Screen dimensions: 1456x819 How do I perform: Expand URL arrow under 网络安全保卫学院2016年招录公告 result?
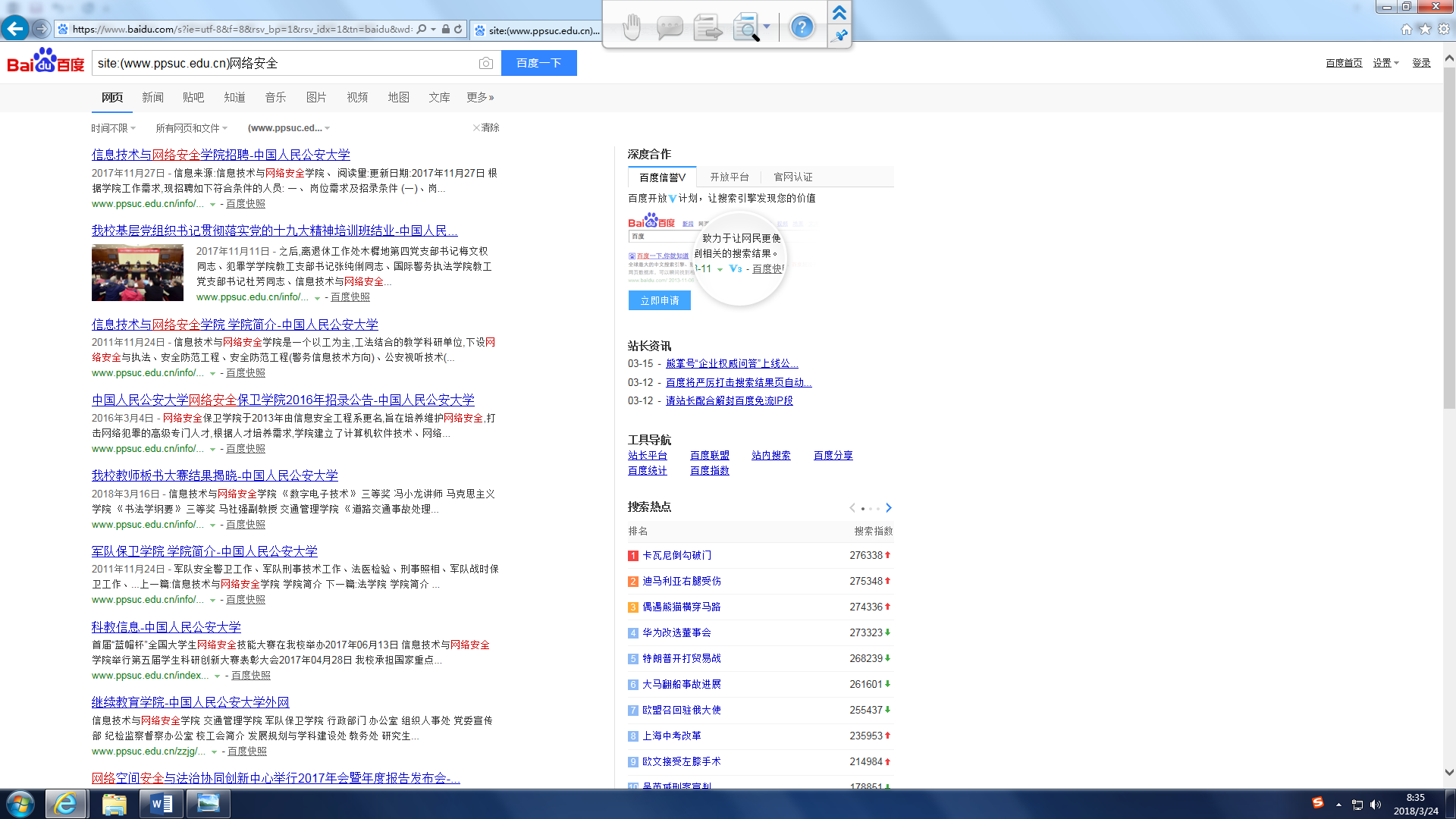pyautogui.click(x=212, y=449)
